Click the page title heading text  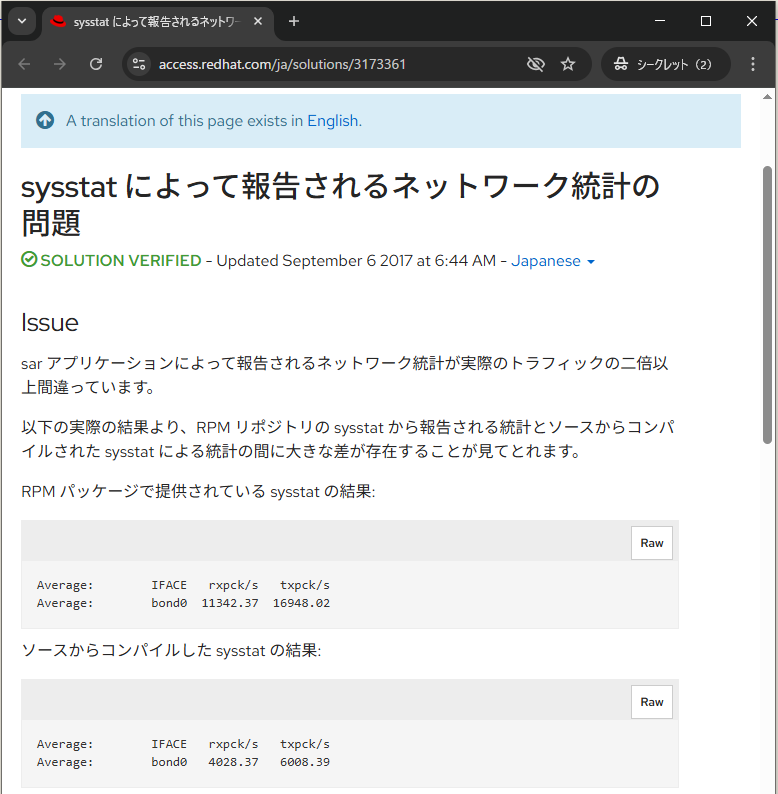340,205
